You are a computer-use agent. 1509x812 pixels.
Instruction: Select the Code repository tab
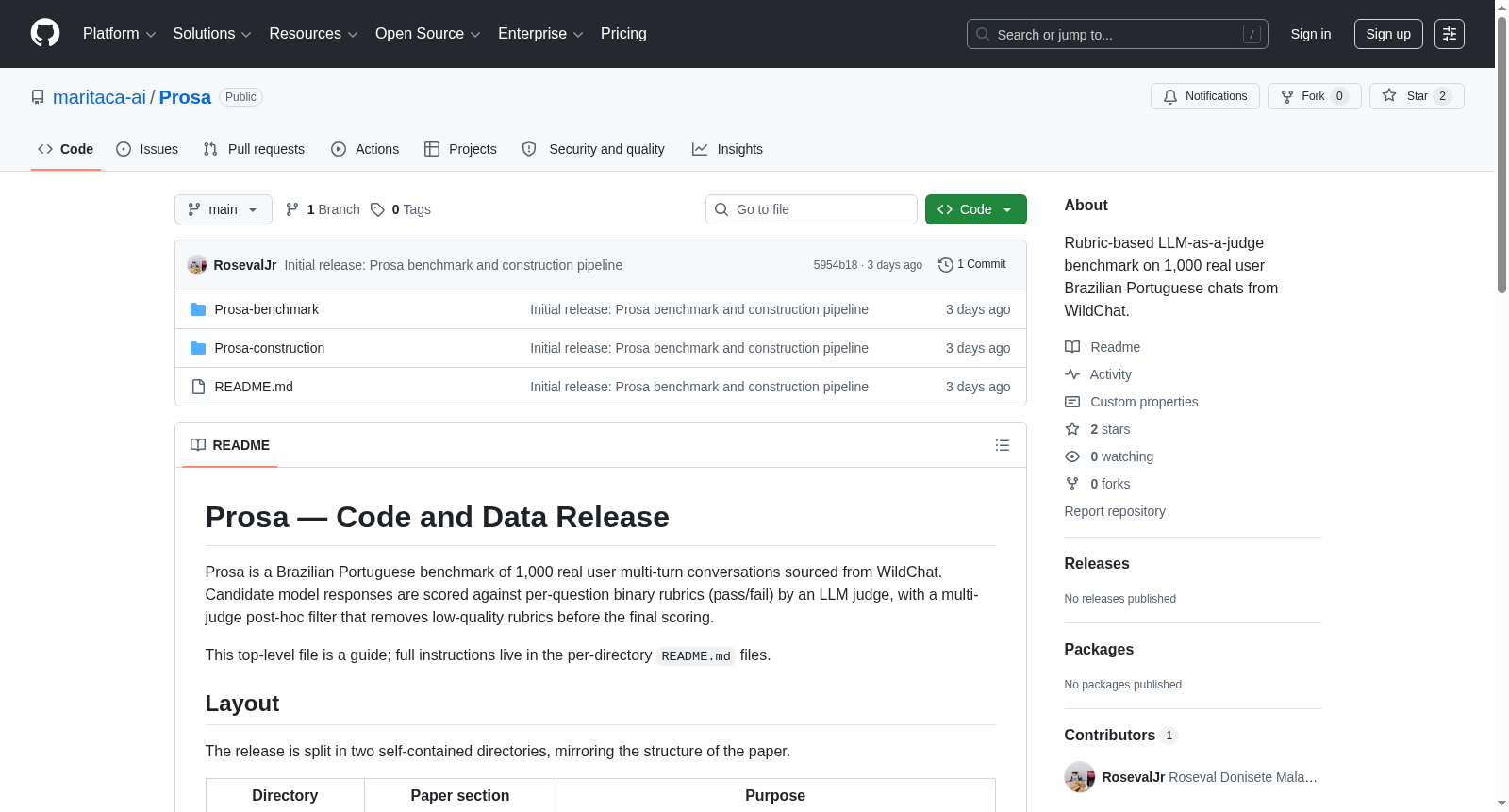(x=66, y=149)
